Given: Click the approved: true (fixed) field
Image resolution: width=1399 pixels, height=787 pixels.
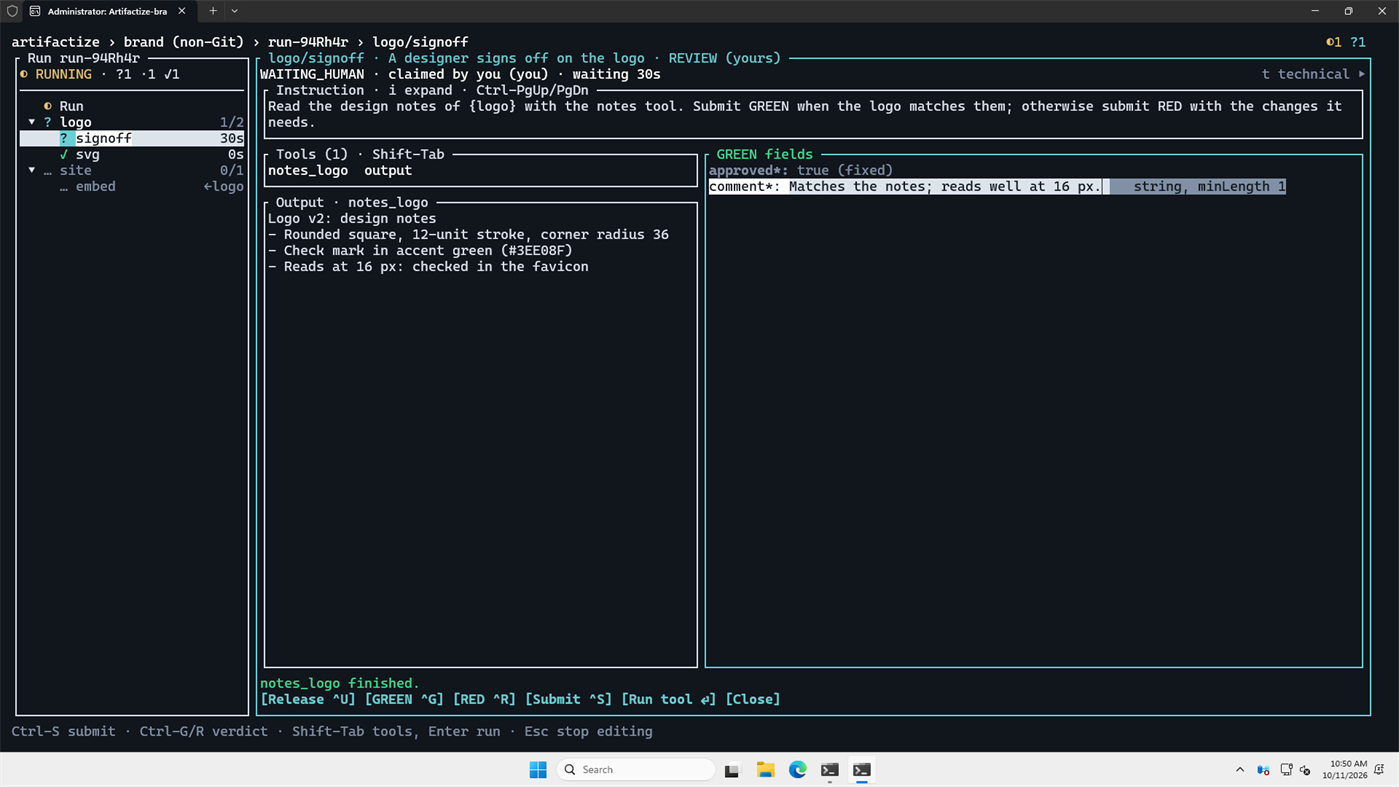Looking at the screenshot, I should 800,170.
